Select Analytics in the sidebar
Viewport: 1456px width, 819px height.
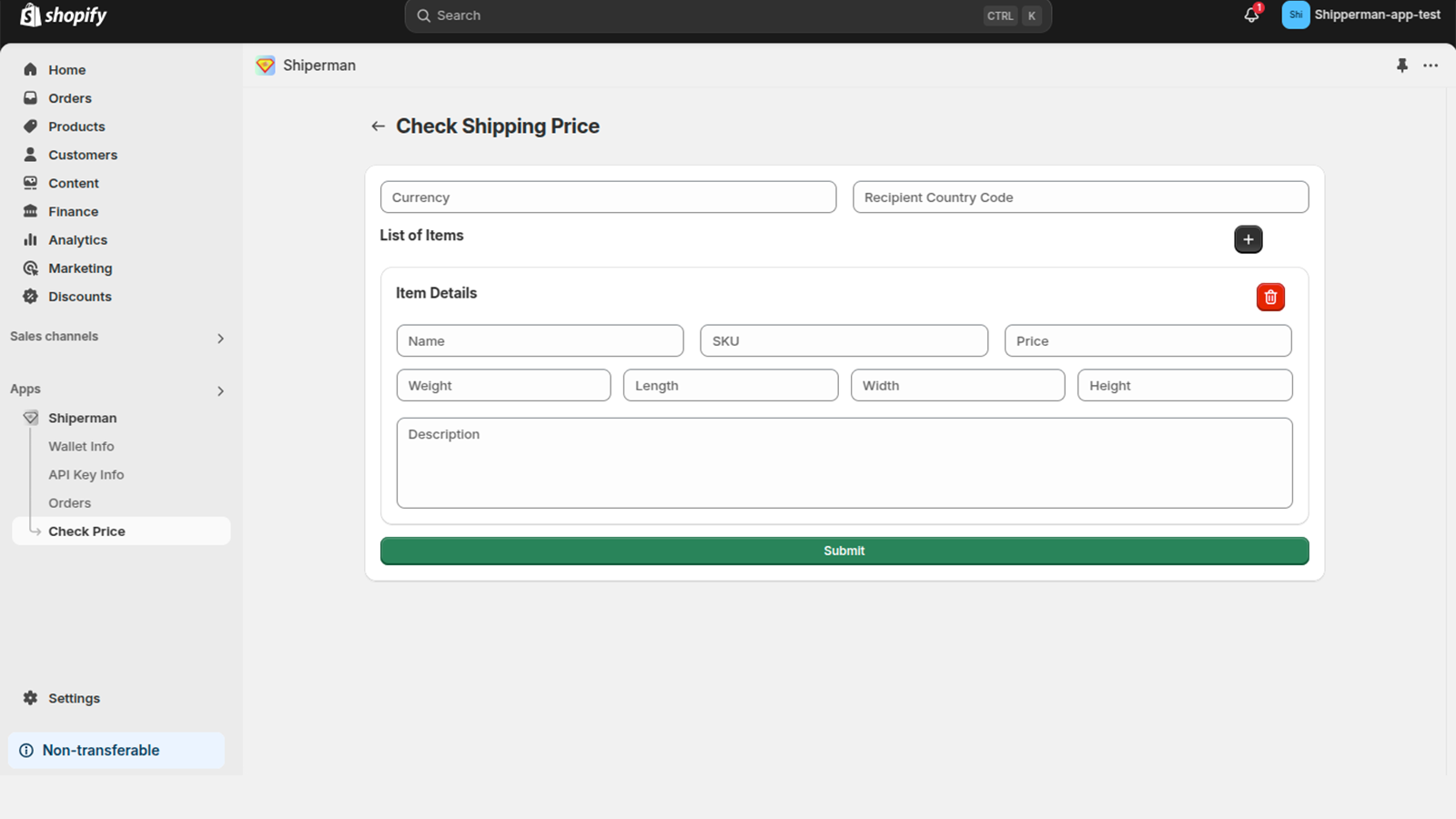pyautogui.click(x=77, y=240)
